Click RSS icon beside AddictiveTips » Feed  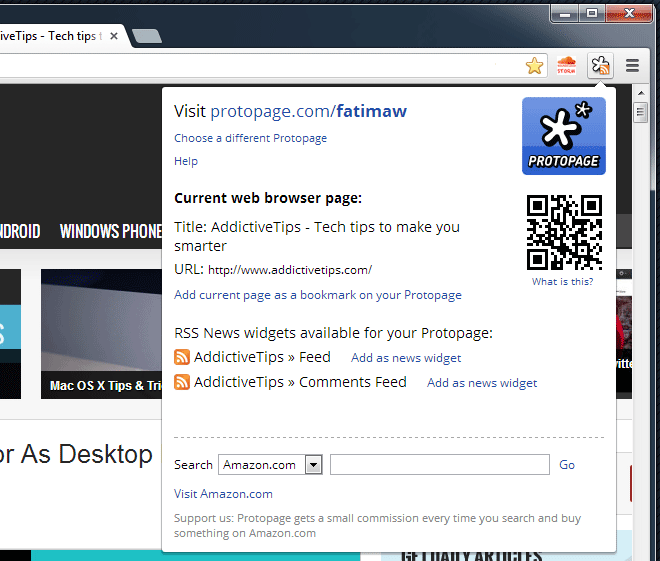coord(182,357)
